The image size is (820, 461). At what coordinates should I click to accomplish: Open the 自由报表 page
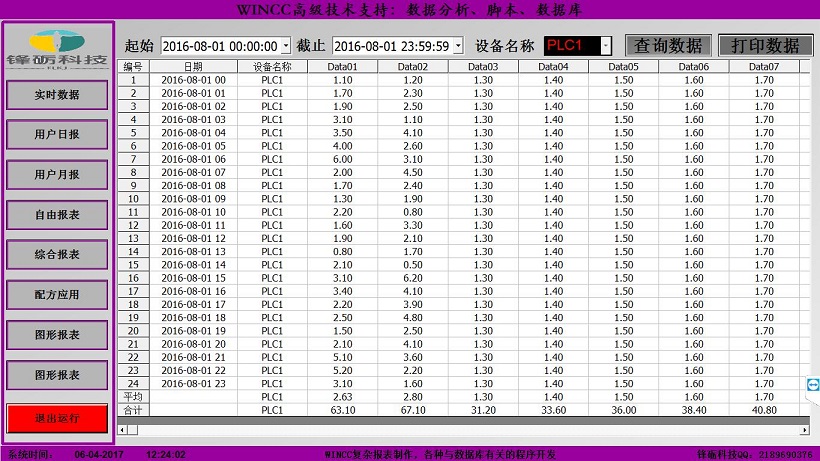(57, 215)
